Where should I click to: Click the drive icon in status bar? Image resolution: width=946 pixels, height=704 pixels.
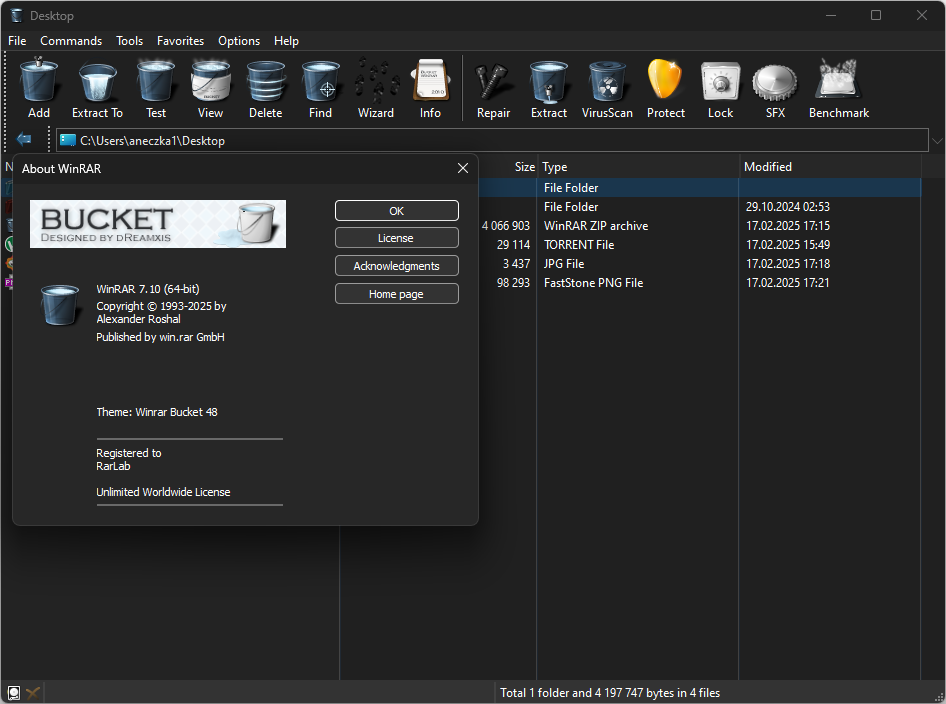click(x=14, y=693)
